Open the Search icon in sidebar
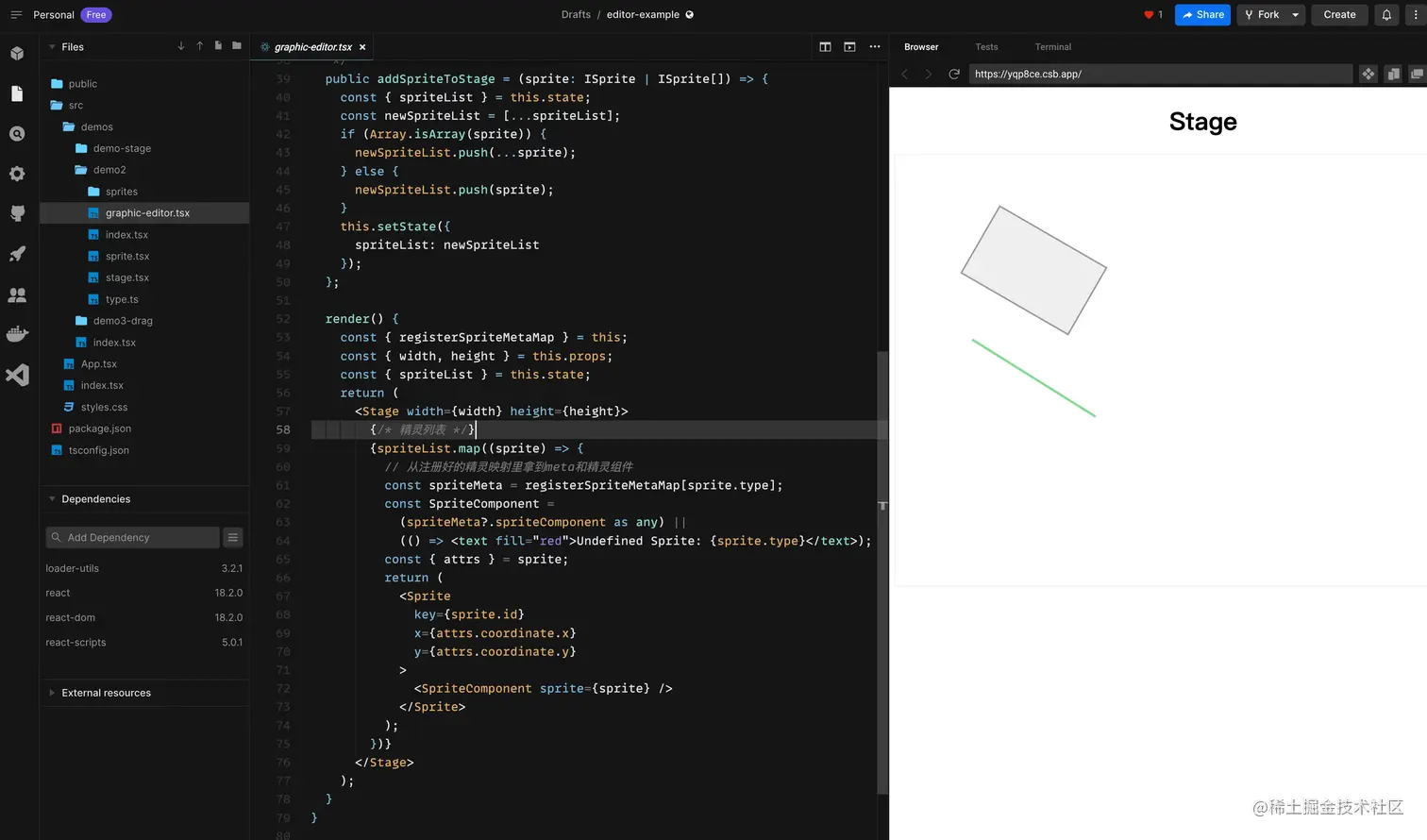Image resolution: width=1427 pixels, height=840 pixels. point(17,134)
